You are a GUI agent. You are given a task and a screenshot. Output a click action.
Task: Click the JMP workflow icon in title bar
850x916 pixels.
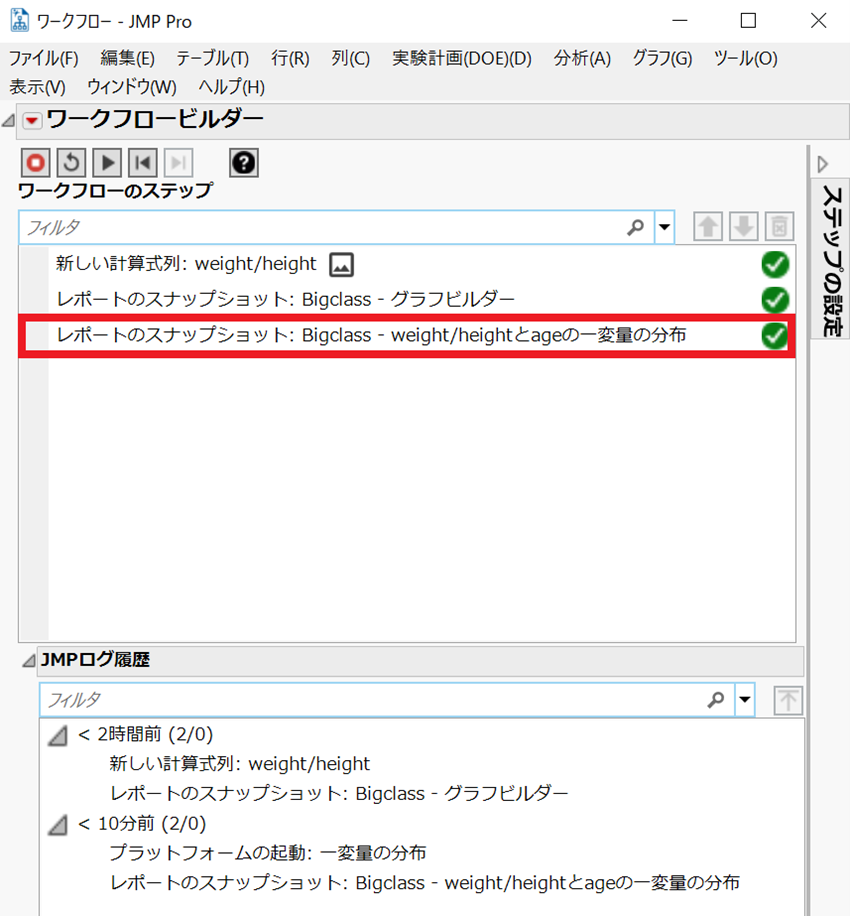19,20
